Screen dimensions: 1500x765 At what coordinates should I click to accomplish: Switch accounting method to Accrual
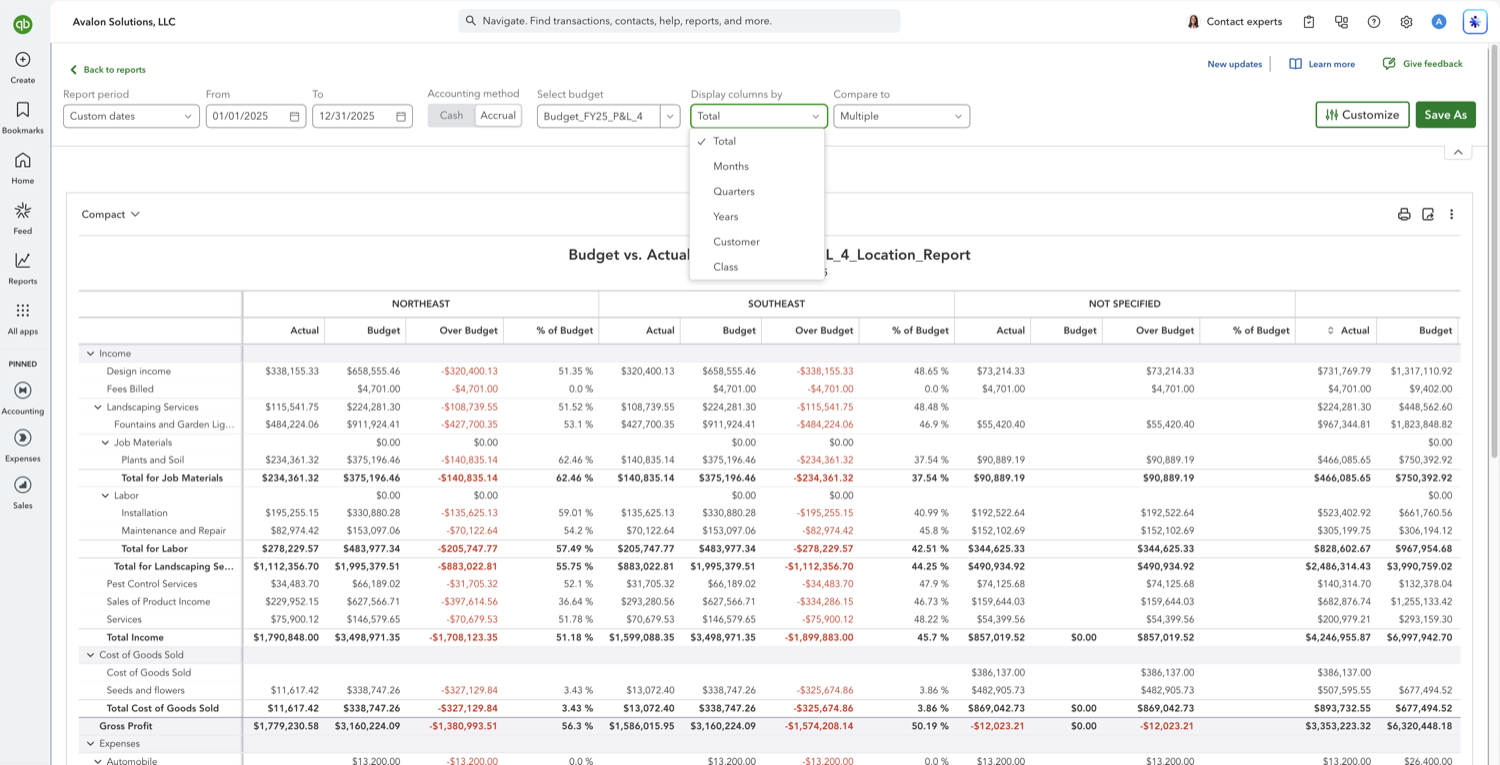click(x=498, y=116)
